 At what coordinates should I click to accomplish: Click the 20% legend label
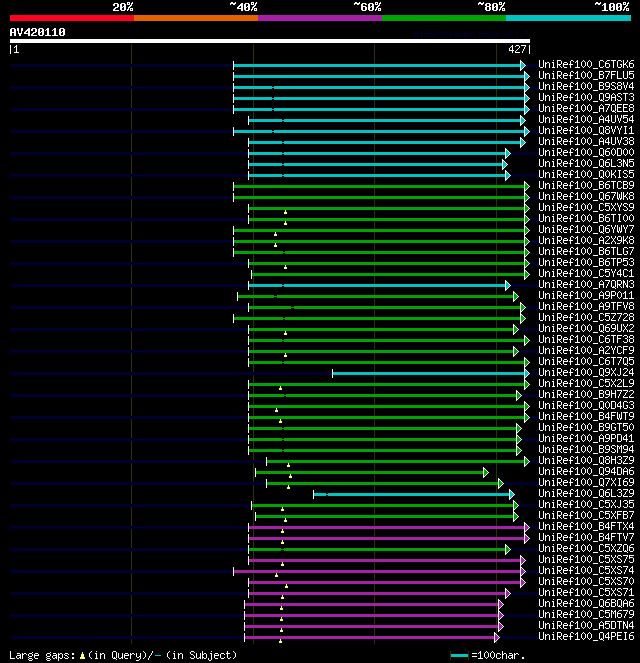click(x=123, y=7)
